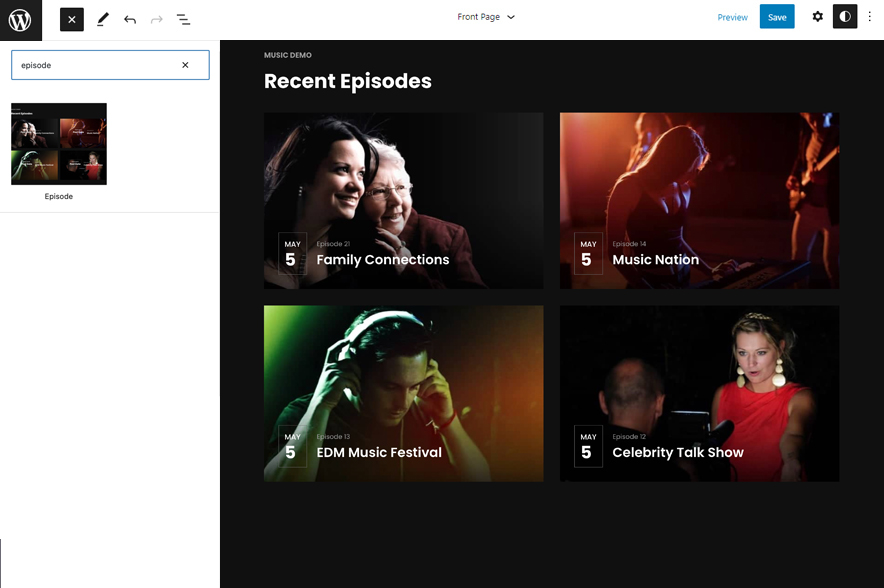Click the Preview link
The width and height of the screenshot is (884, 588).
point(732,17)
